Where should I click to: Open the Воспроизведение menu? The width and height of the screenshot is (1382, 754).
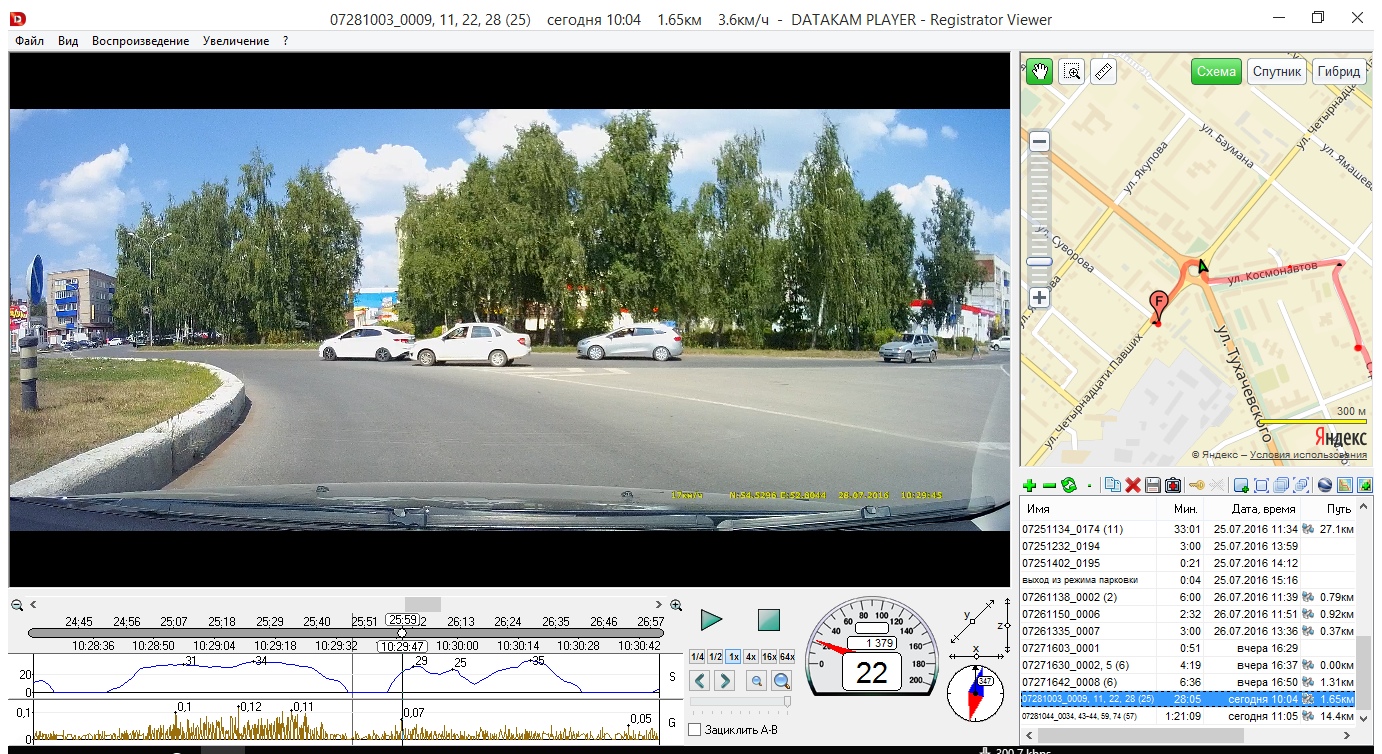click(x=140, y=41)
